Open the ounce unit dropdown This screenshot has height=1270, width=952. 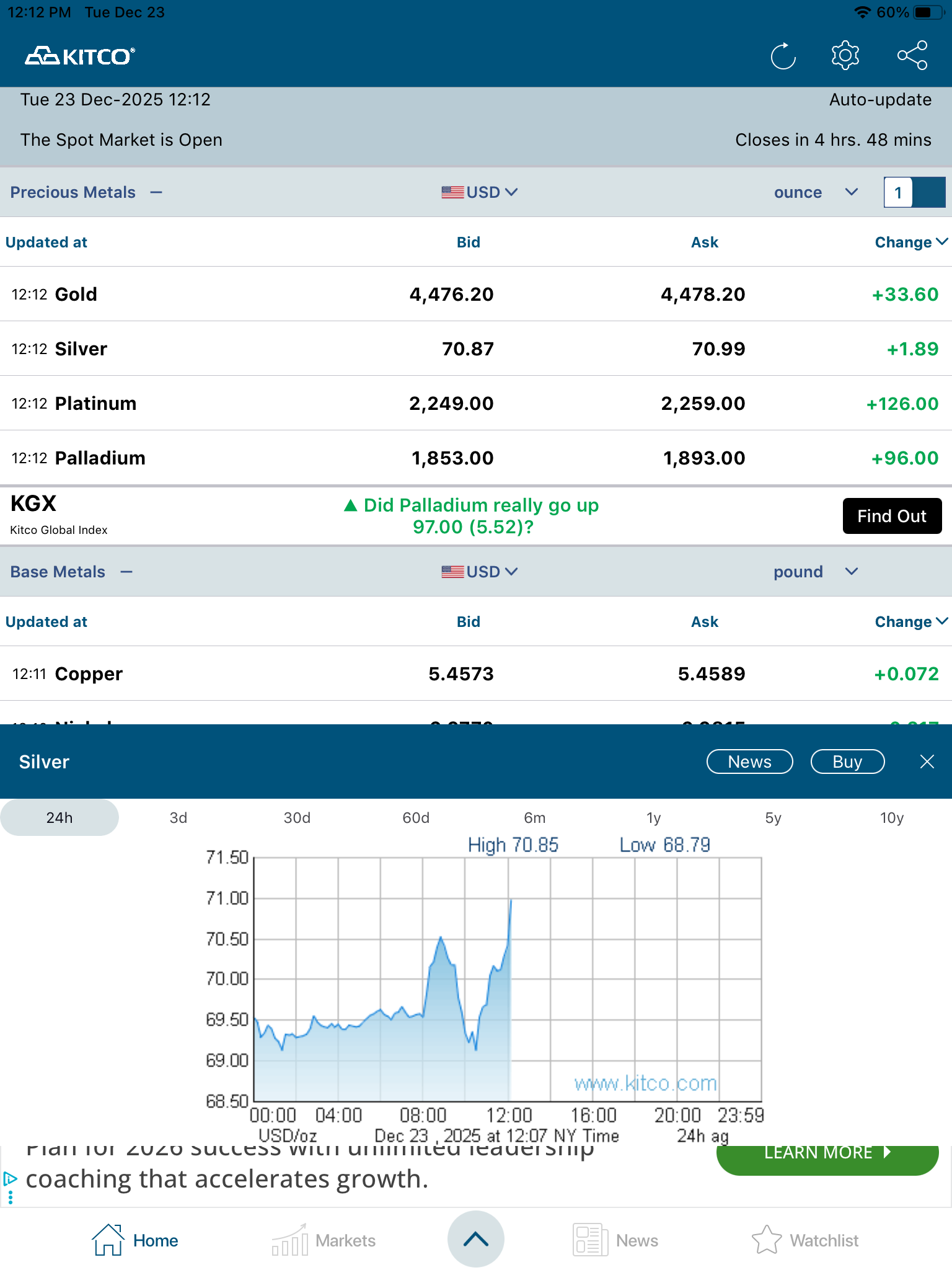coord(816,192)
